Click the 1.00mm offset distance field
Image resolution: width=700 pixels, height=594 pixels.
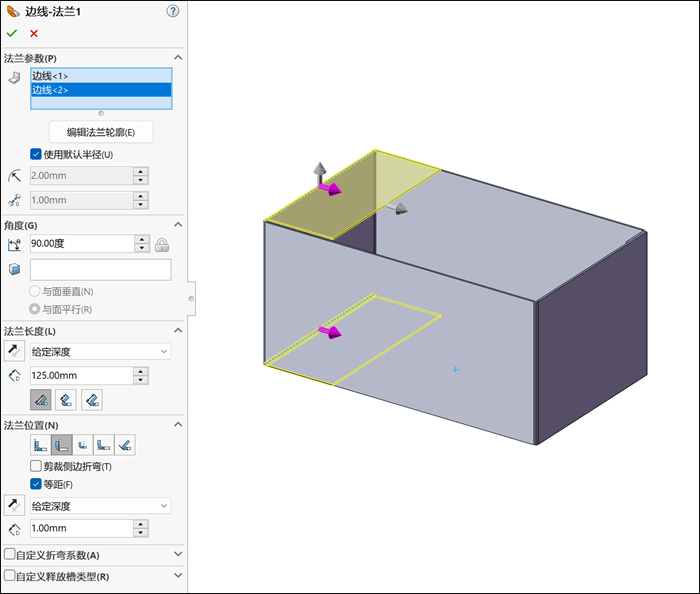tap(82, 528)
